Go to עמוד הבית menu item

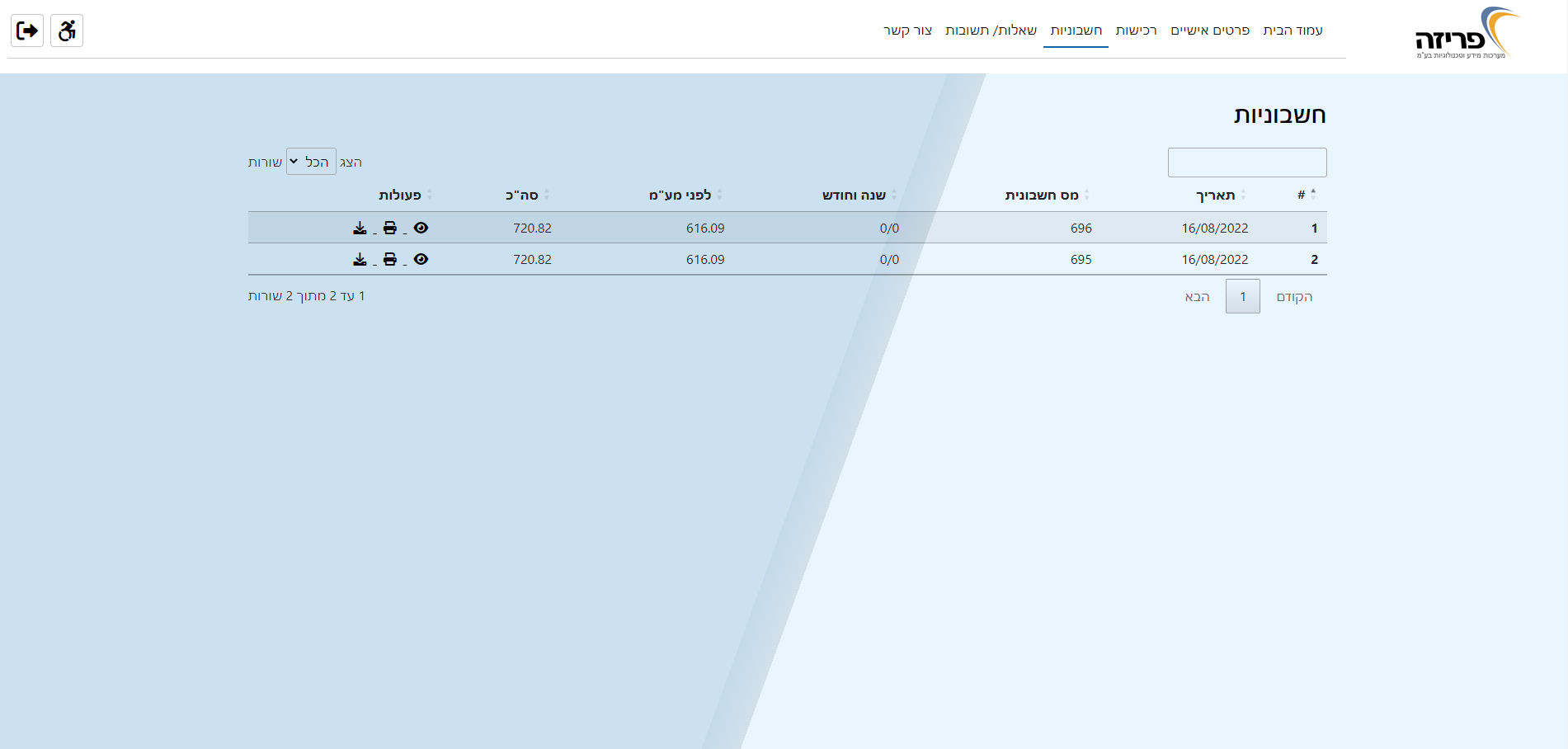[x=1293, y=31]
